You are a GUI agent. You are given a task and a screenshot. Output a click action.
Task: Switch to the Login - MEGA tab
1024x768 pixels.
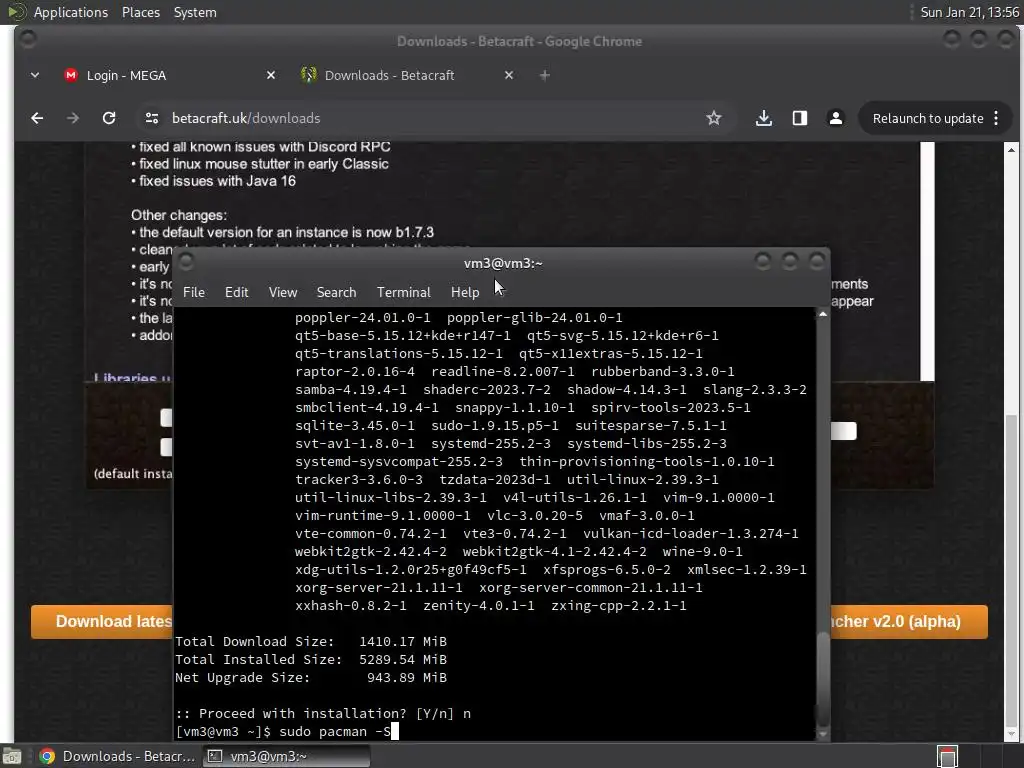coord(170,75)
